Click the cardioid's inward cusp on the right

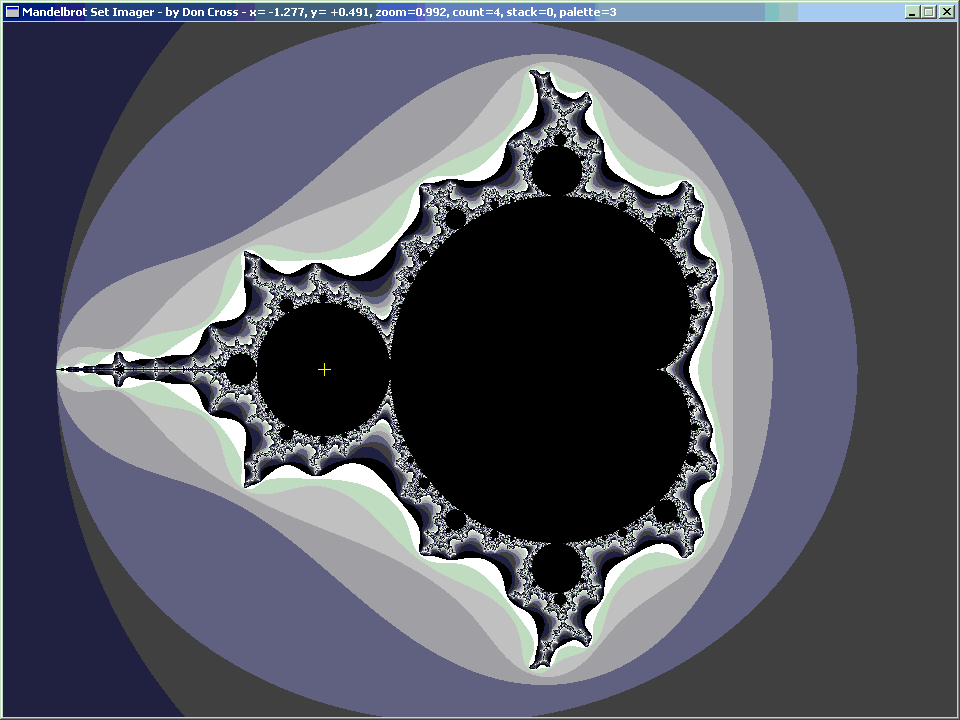[x=662, y=370]
